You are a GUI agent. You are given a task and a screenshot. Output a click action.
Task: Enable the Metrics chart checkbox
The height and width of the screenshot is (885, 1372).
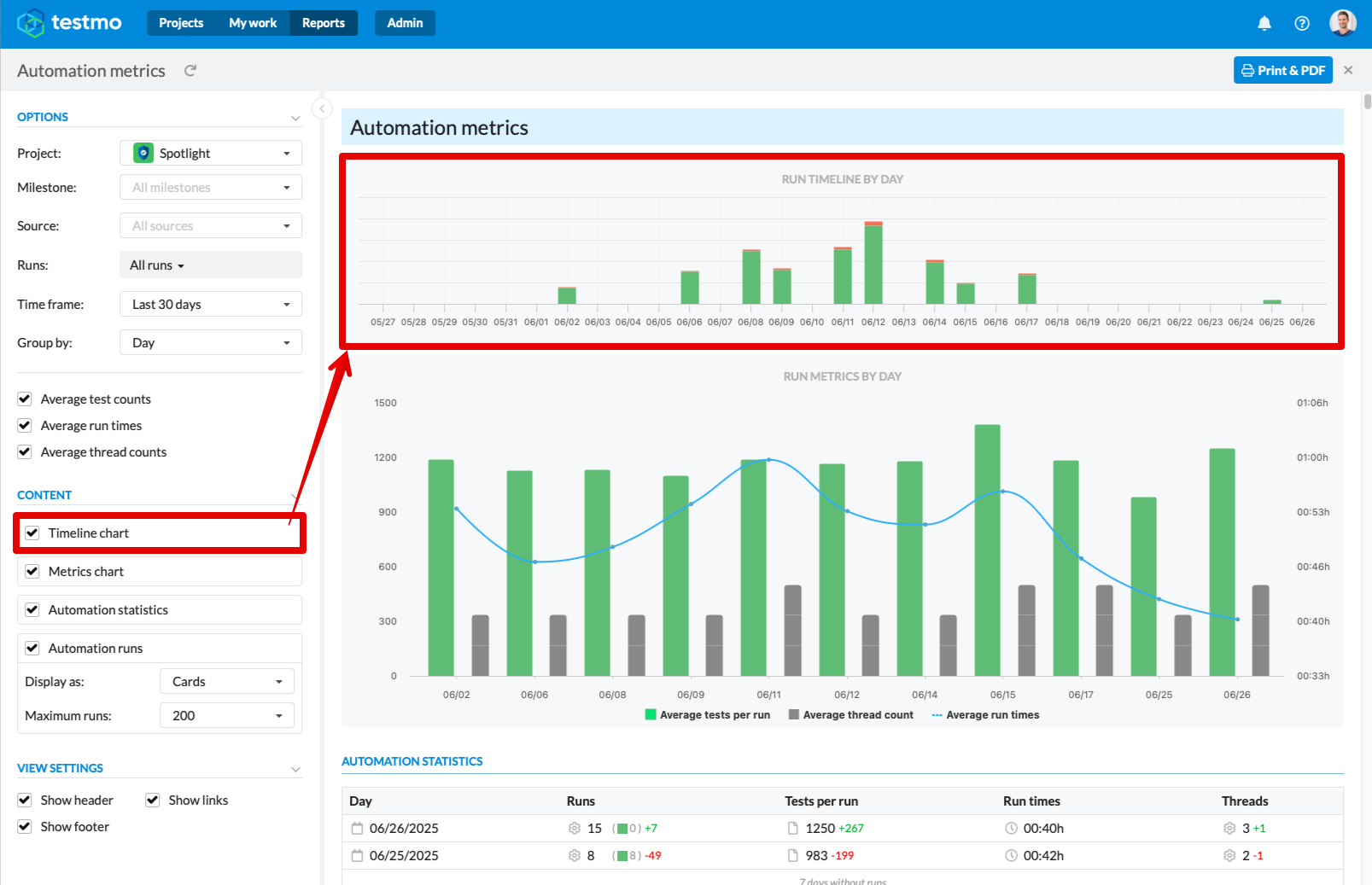32,571
